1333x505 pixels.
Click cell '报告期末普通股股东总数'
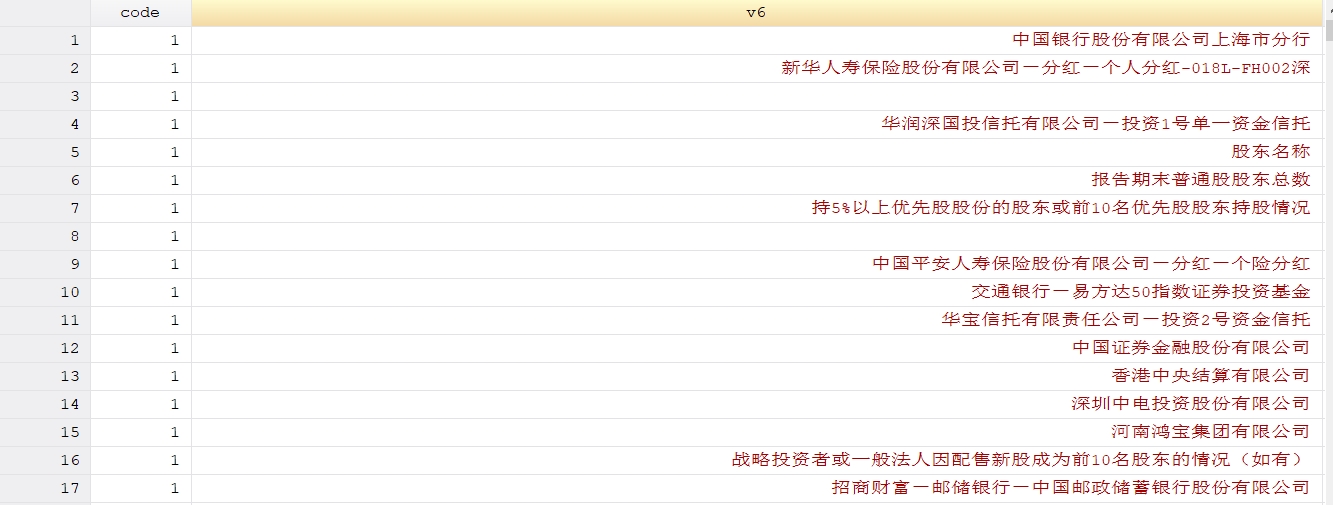tap(757, 180)
